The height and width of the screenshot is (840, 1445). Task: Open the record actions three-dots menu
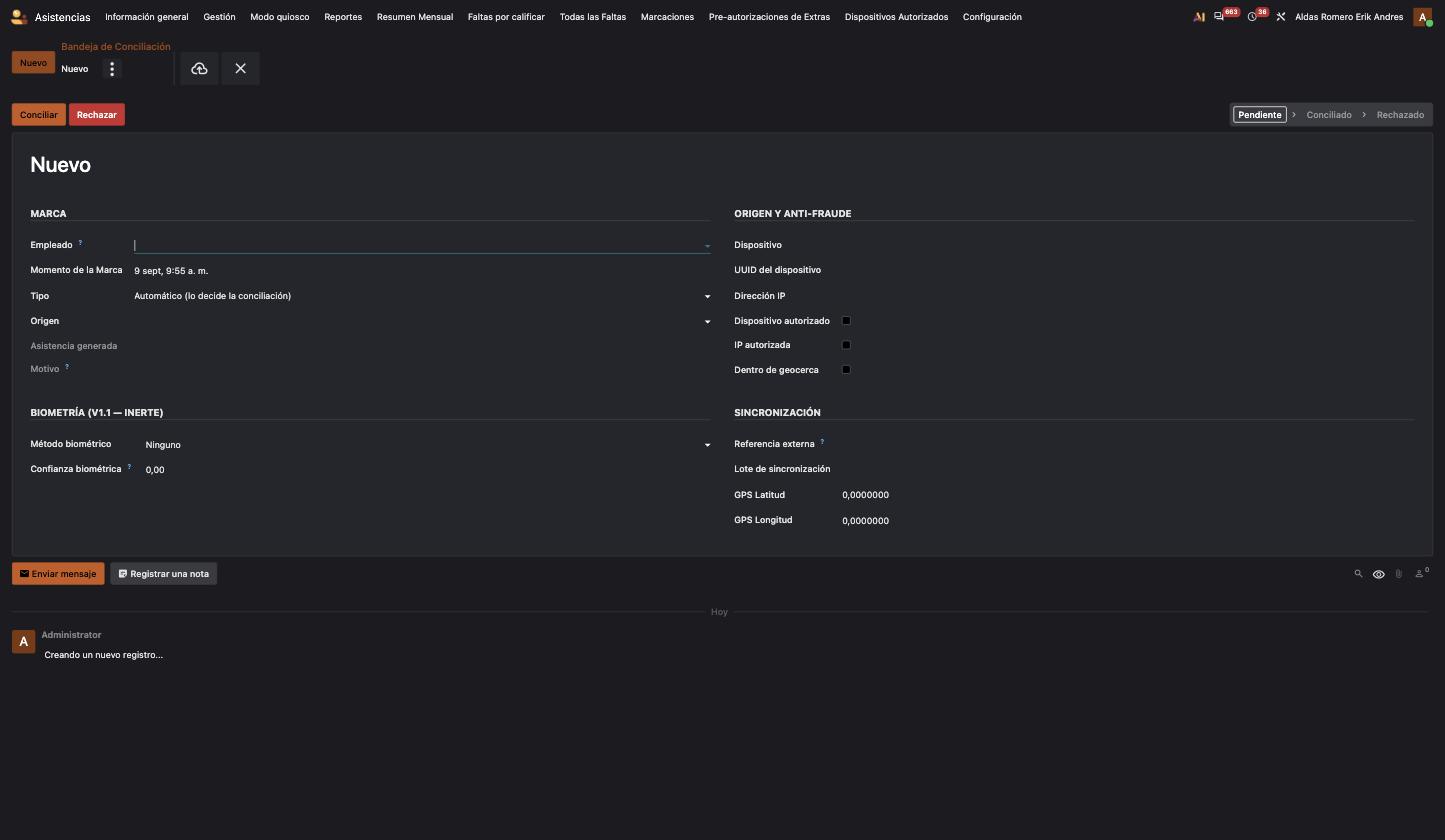(x=112, y=69)
